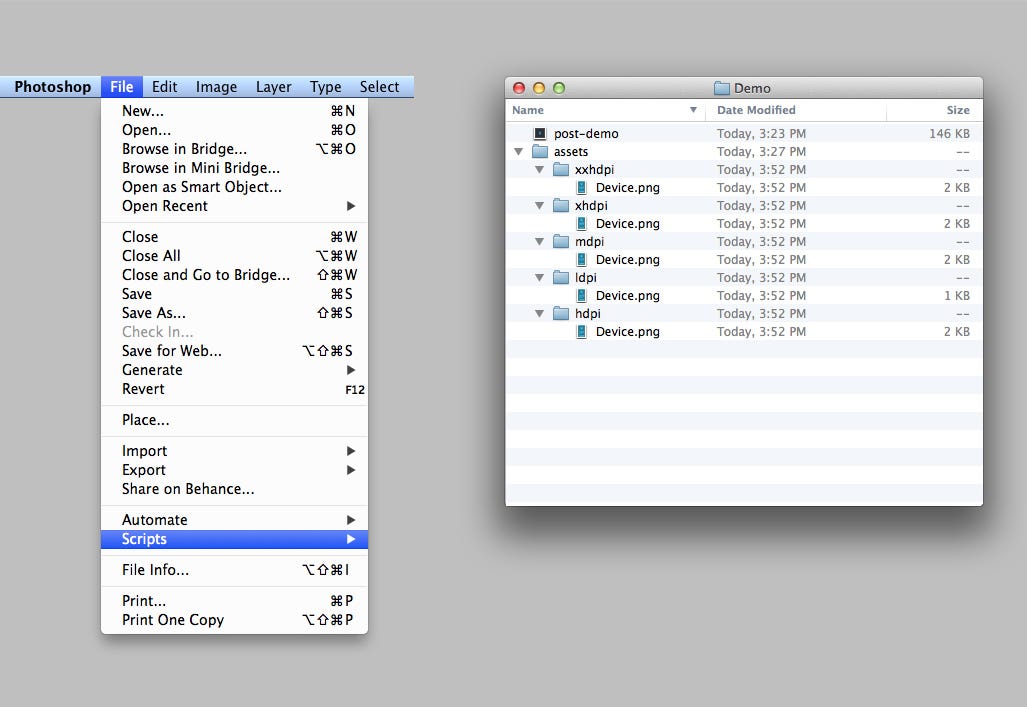Click the mdpi folder icon
Viewport: 1027px width, 707px height.
(x=561, y=242)
